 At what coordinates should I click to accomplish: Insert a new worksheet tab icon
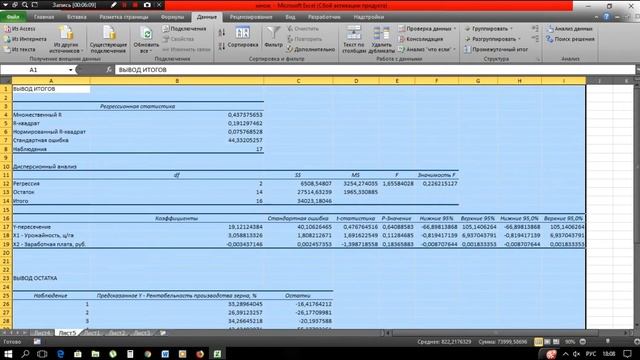(x=163, y=333)
